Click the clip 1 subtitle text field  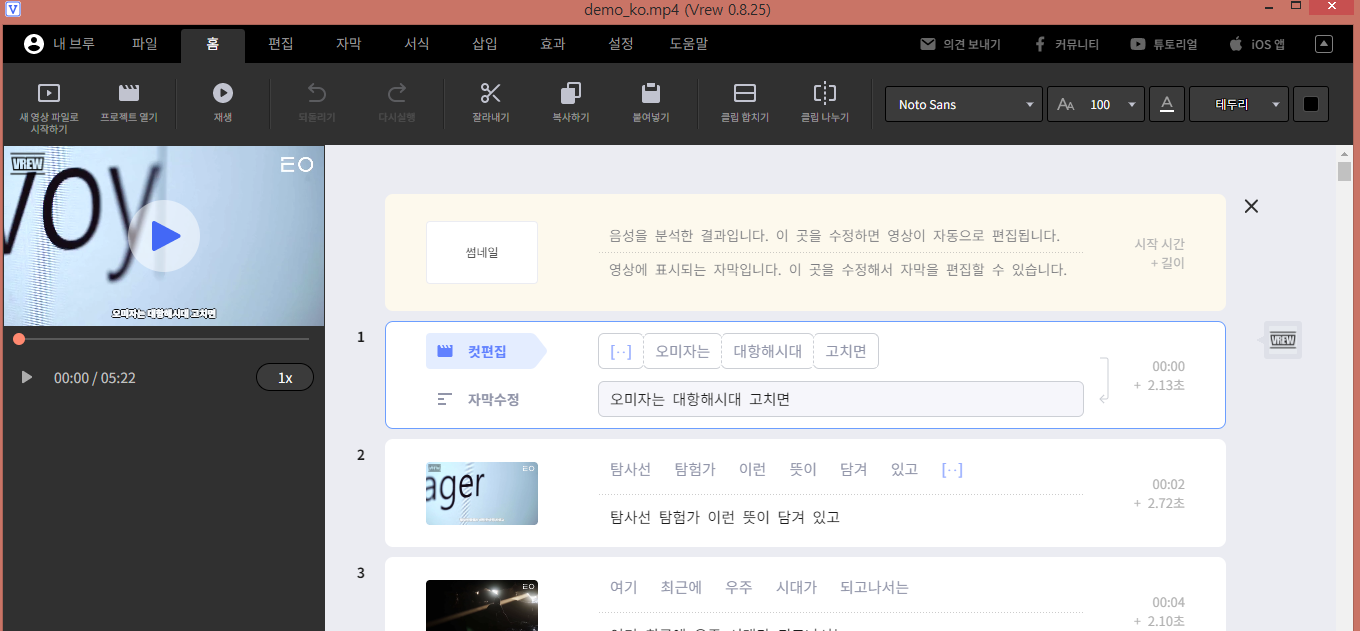(841, 399)
